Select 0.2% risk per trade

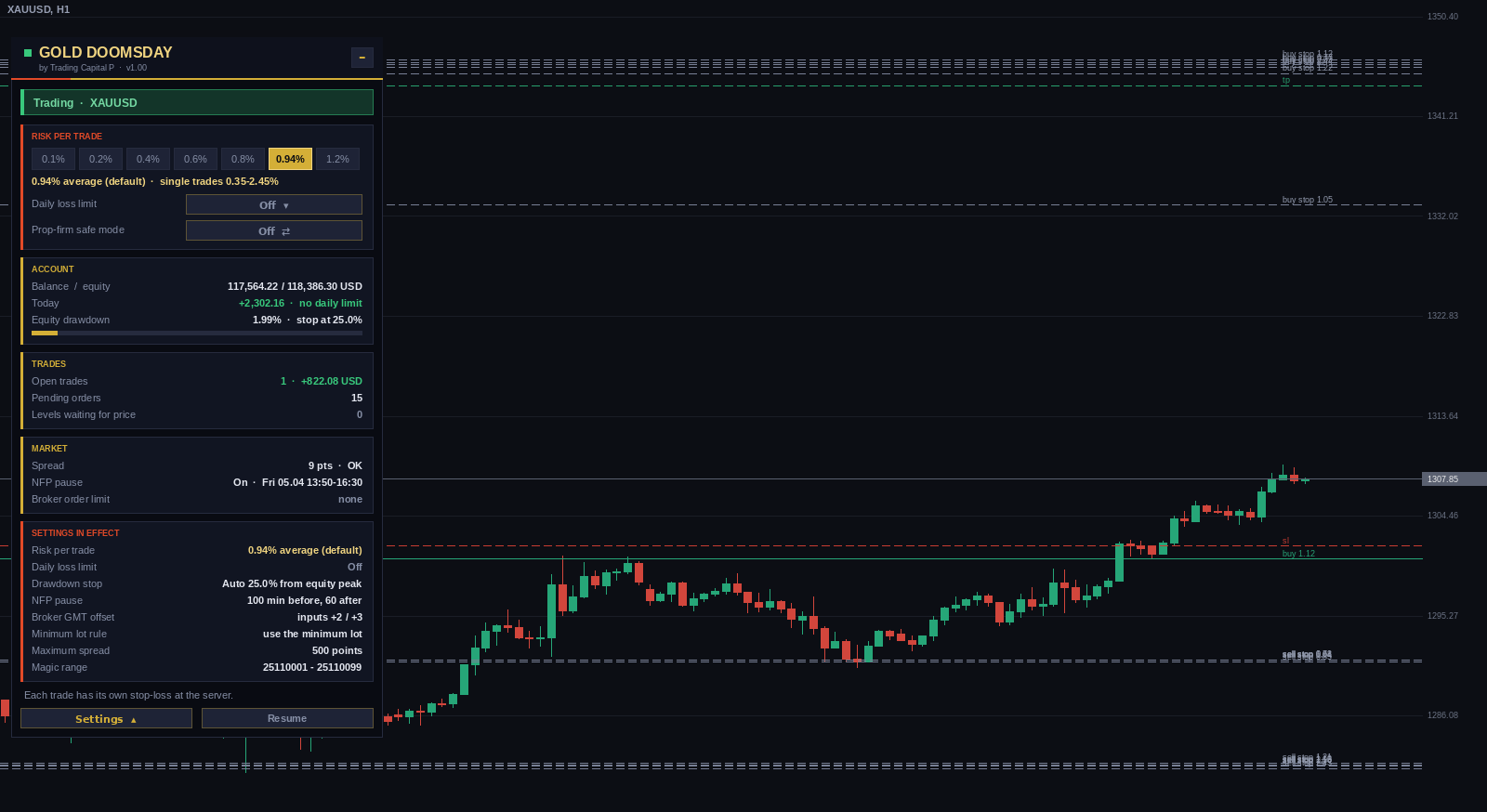coord(101,159)
